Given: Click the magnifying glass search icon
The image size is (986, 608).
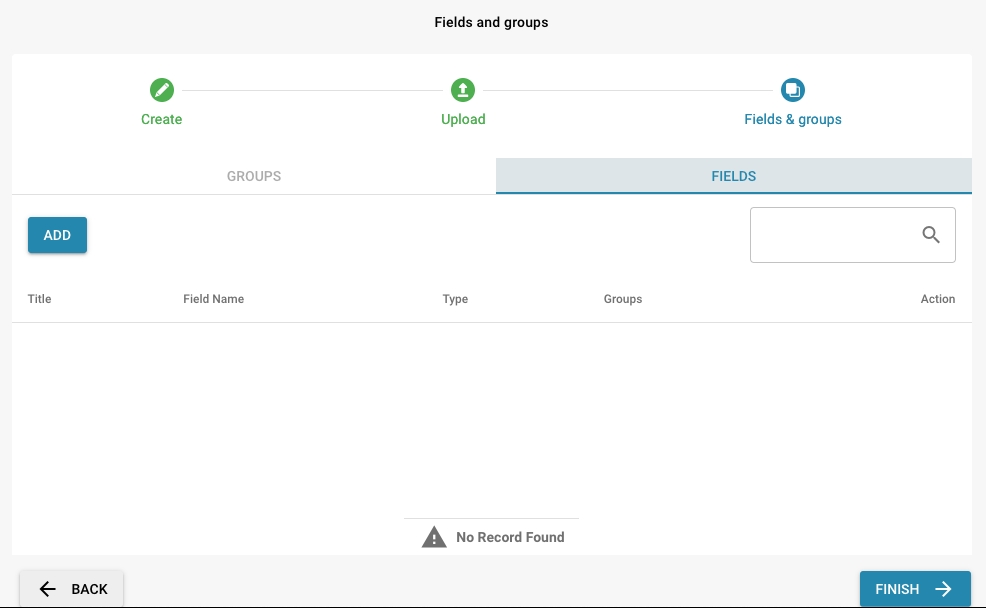Looking at the screenshot, I should (x=931, y=235).
